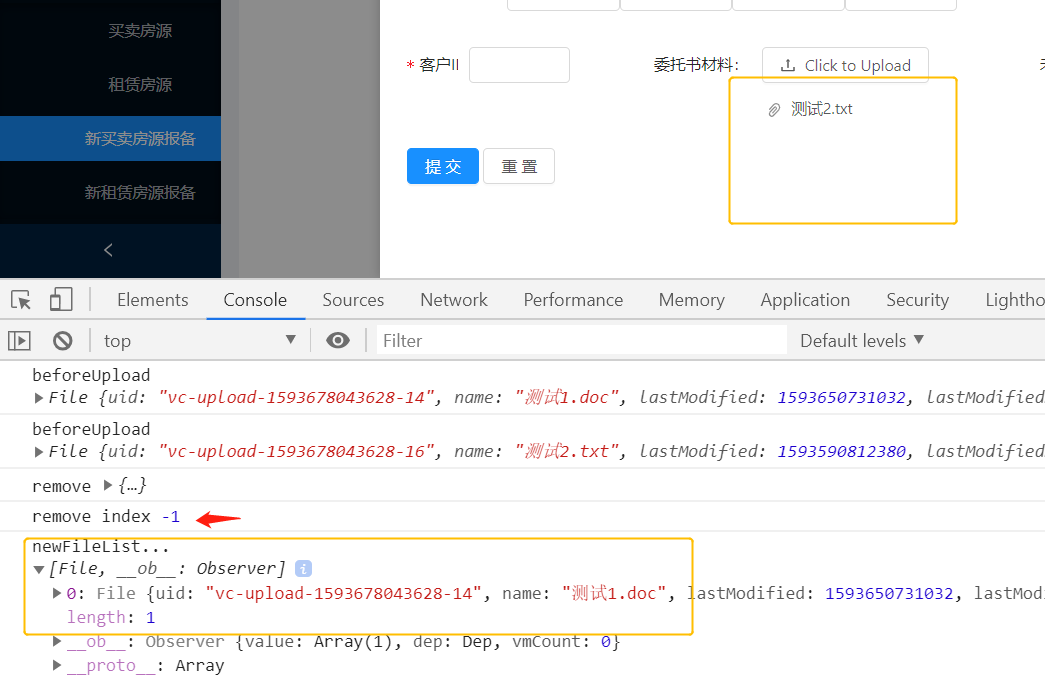Click the 客户ID input field
Viewport: 1045px width, 676px height.
point(519,64)
